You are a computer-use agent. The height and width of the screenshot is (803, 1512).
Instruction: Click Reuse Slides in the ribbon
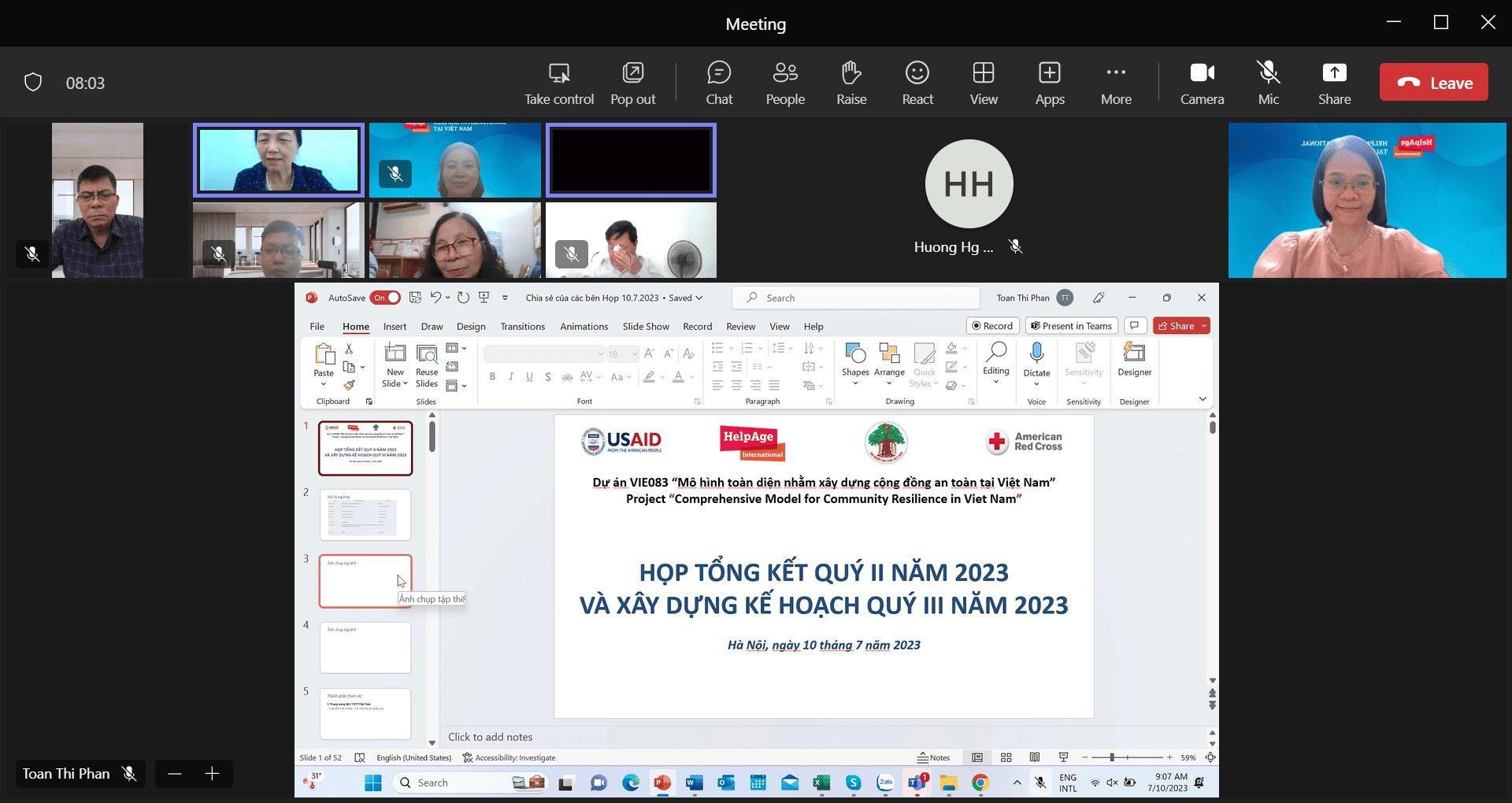coord(427,366)
